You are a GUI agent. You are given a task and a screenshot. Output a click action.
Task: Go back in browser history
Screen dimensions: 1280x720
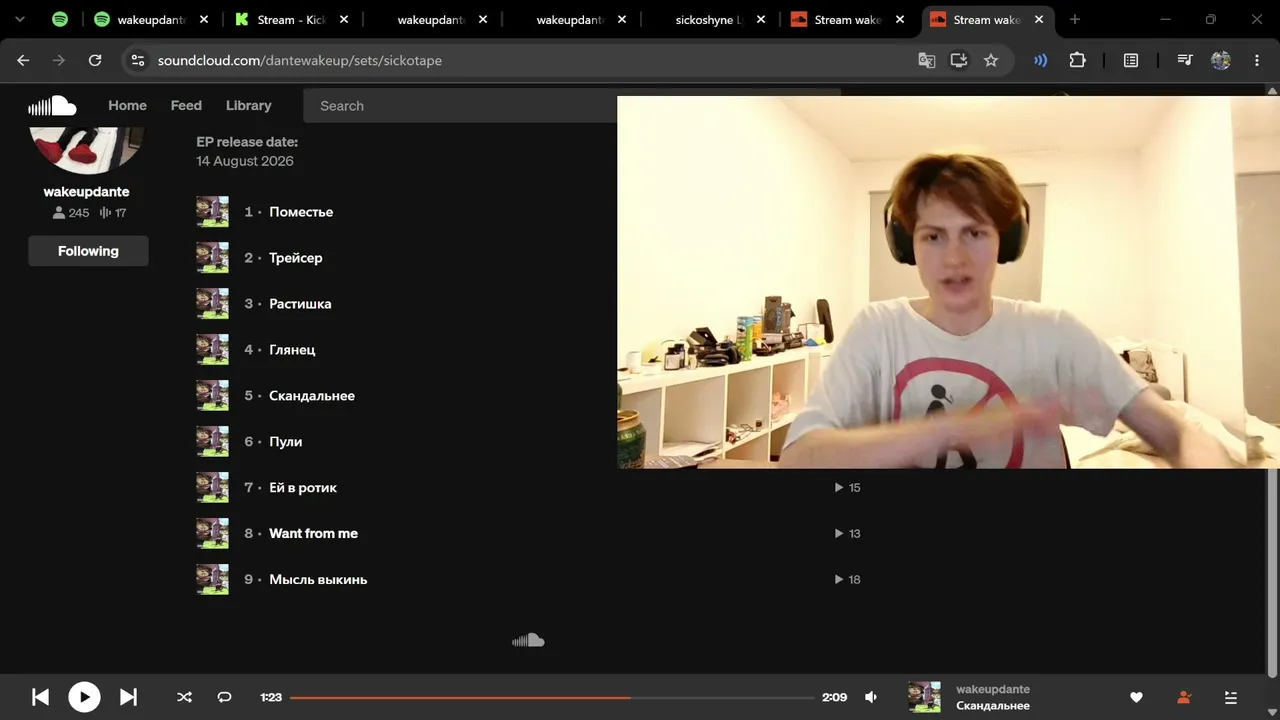pyautogui.click(x=23, y=60)
